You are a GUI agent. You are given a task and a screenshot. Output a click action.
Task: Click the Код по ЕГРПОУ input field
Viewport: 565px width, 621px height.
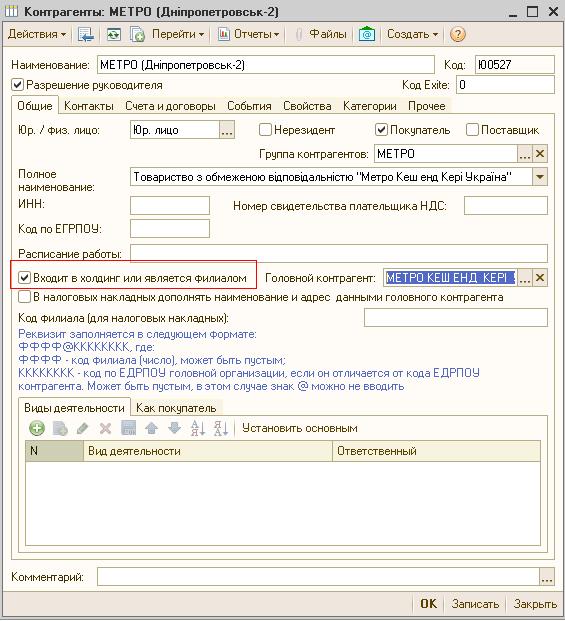coord(170,229)
